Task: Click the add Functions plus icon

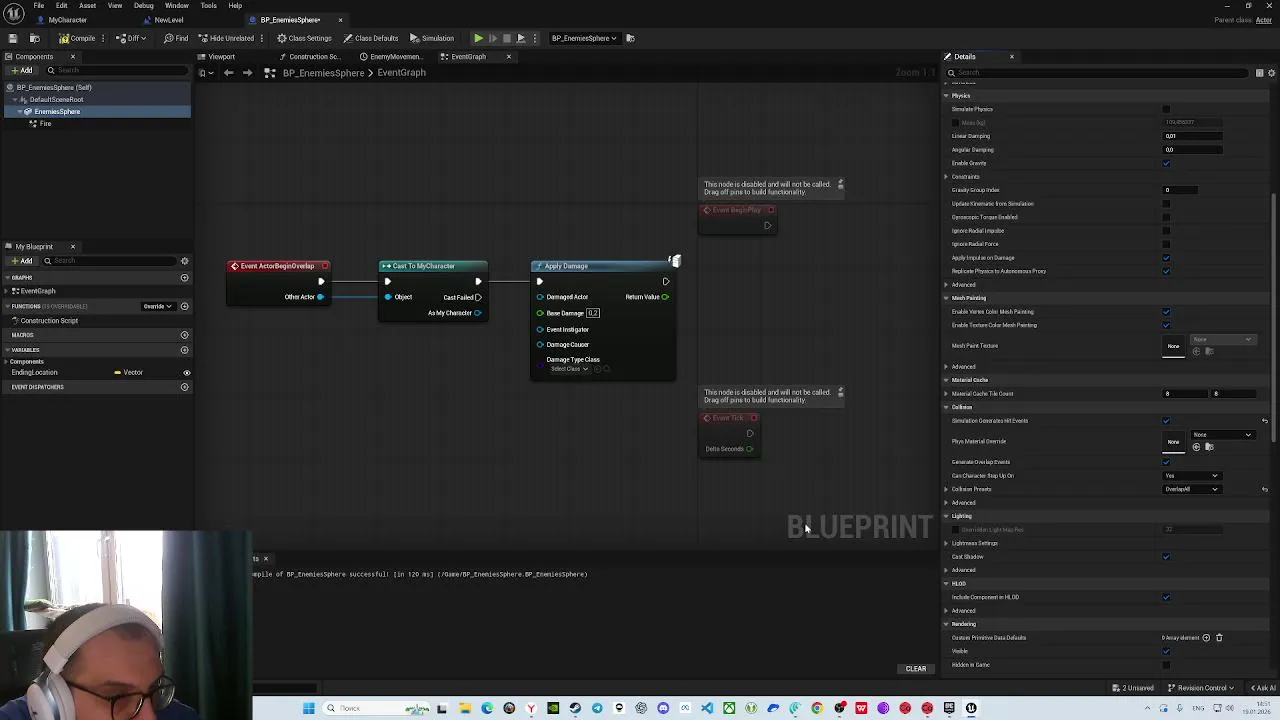Action: pyautogui.click(x=184, y=306)
